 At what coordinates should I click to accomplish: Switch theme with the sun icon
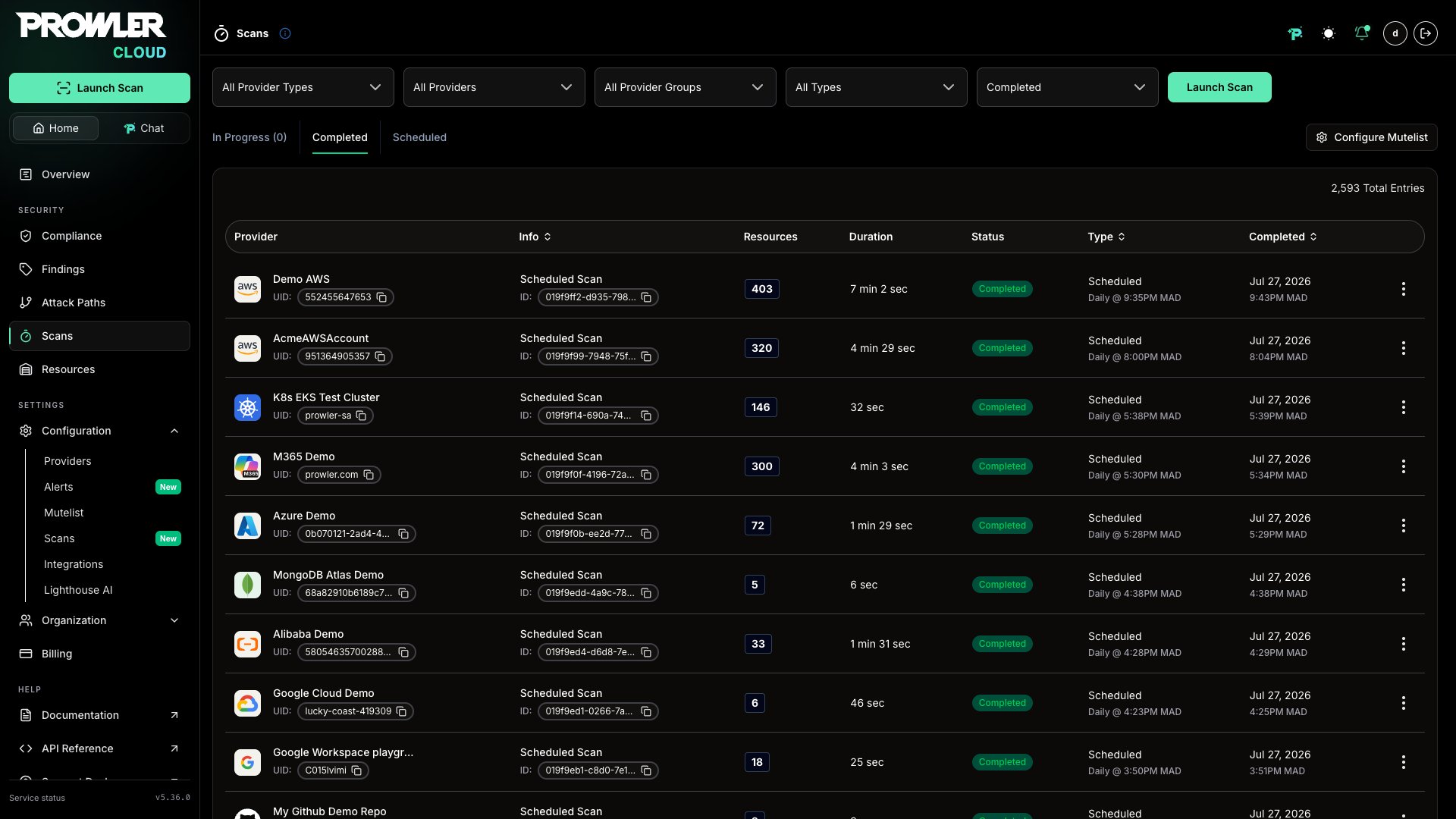coord(1329,33)
